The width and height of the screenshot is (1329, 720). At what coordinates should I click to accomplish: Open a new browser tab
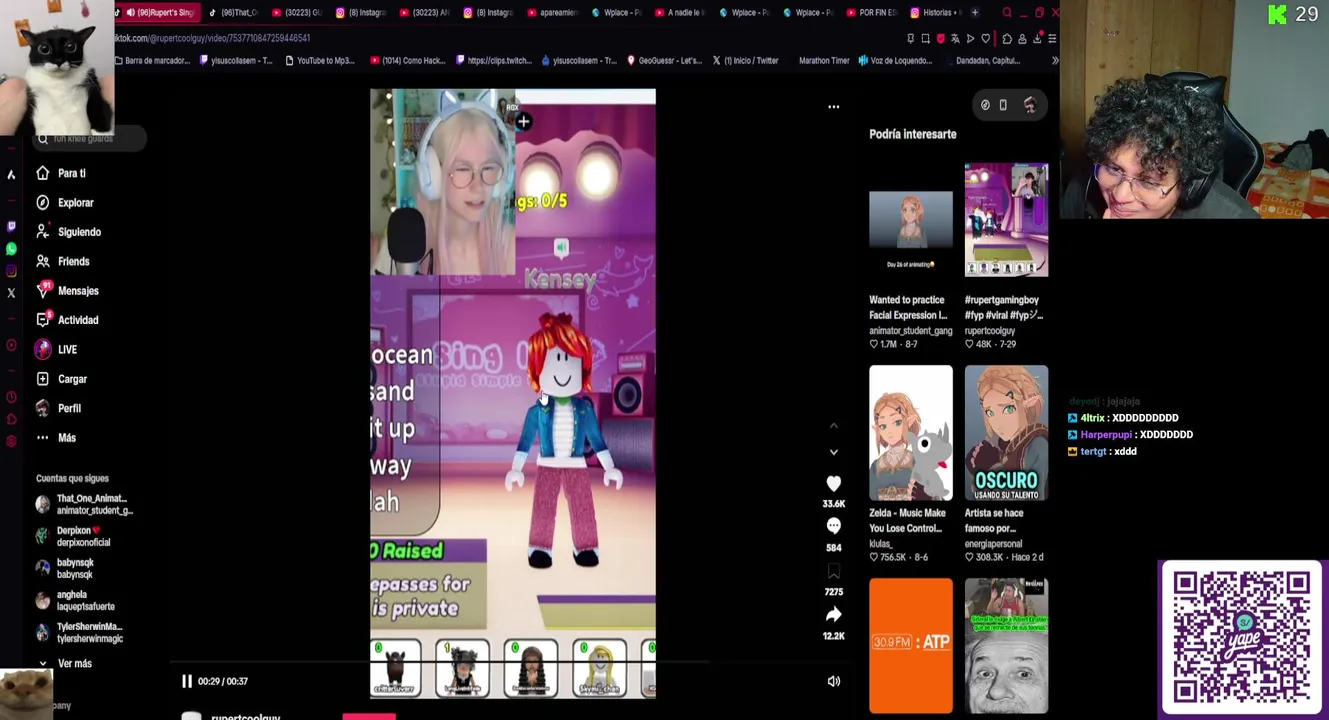(975, 13)
